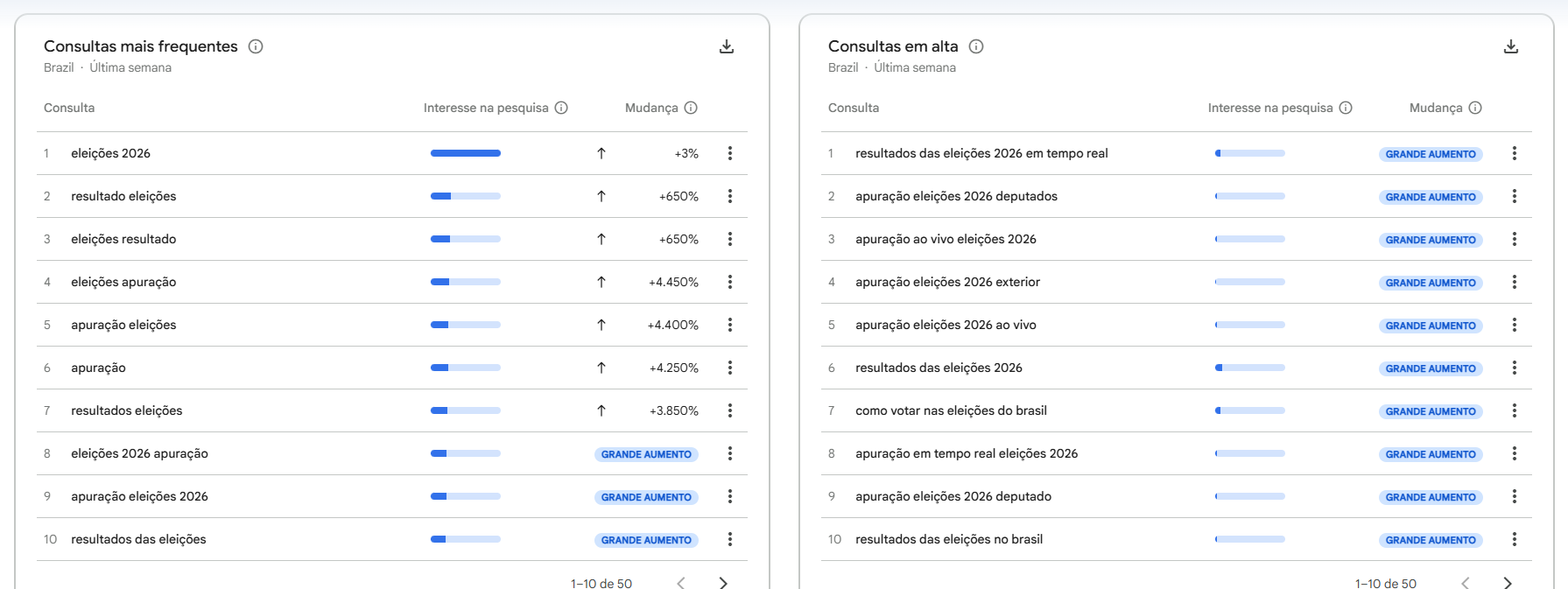The image size is (1568, 589).
Task: Open more options for eleições 2026 apuração row
Action: tap(730, 453)
